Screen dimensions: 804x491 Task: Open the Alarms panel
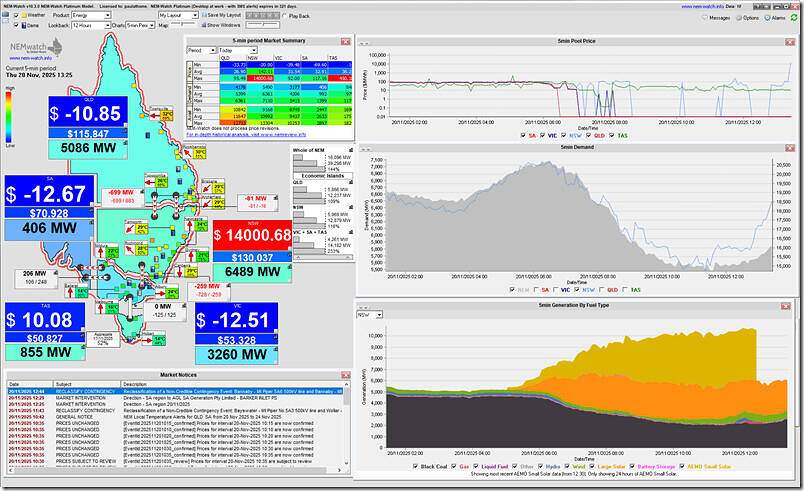(x=775, y=18)
